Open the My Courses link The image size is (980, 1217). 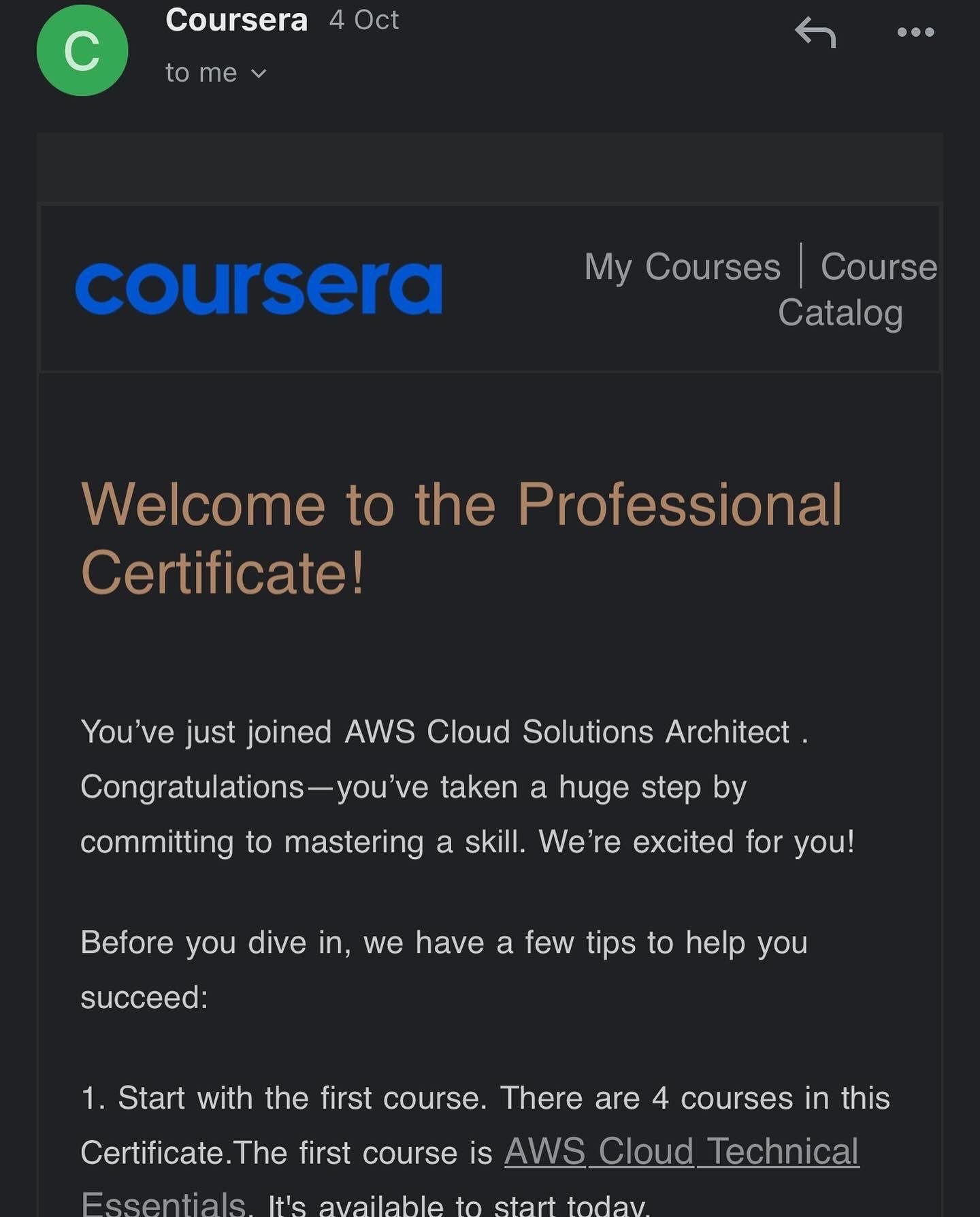click(x=682, y=267)
